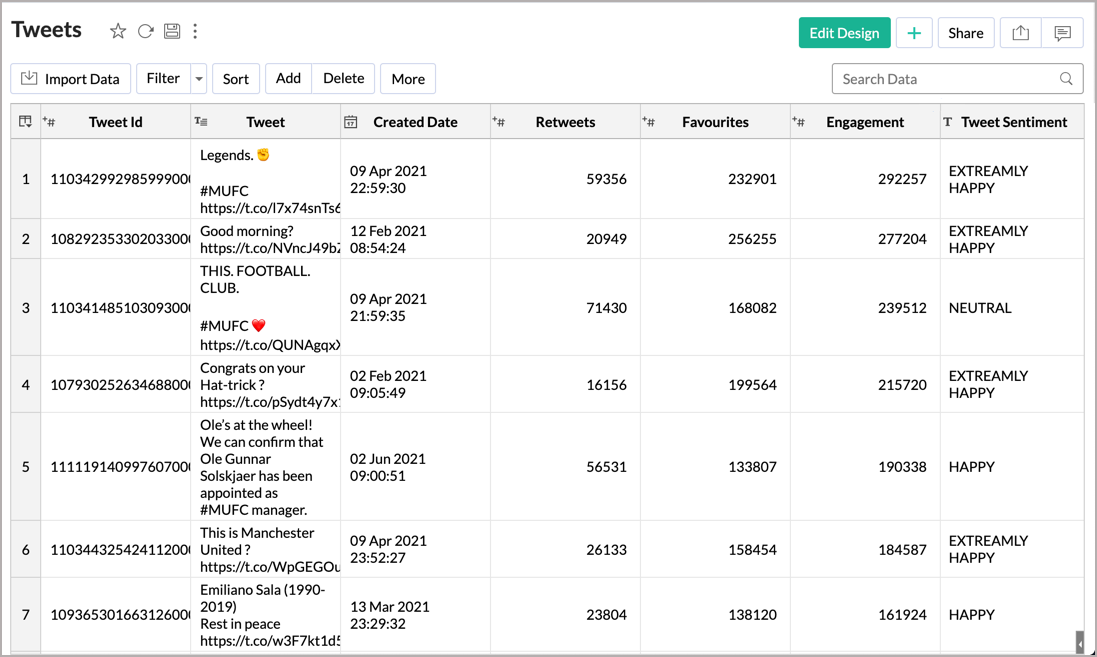Save the Tweets table
Viewport: 1097px width, 657px height.
coord(171,31)
